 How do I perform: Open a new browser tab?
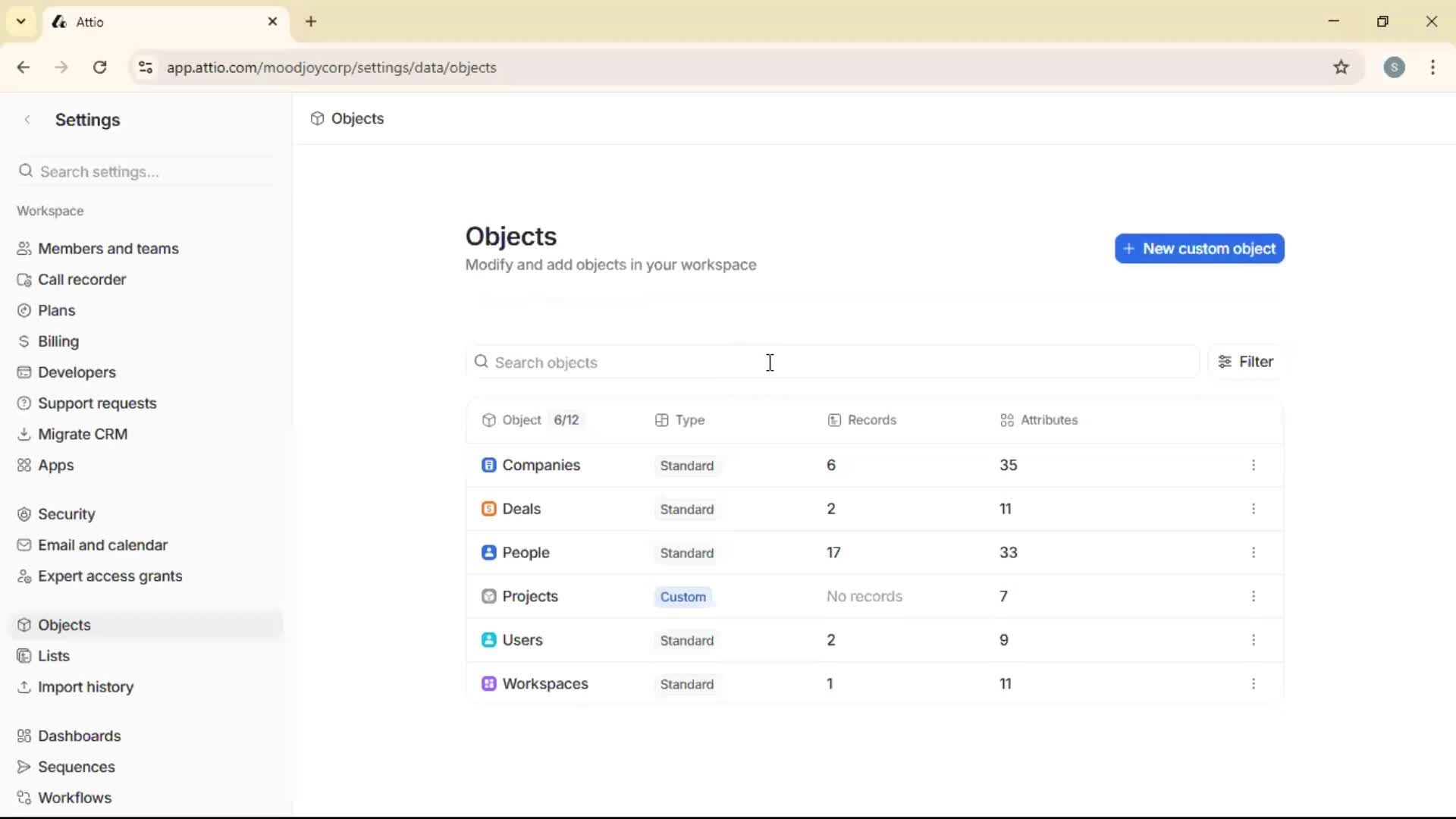pos(311,22)
